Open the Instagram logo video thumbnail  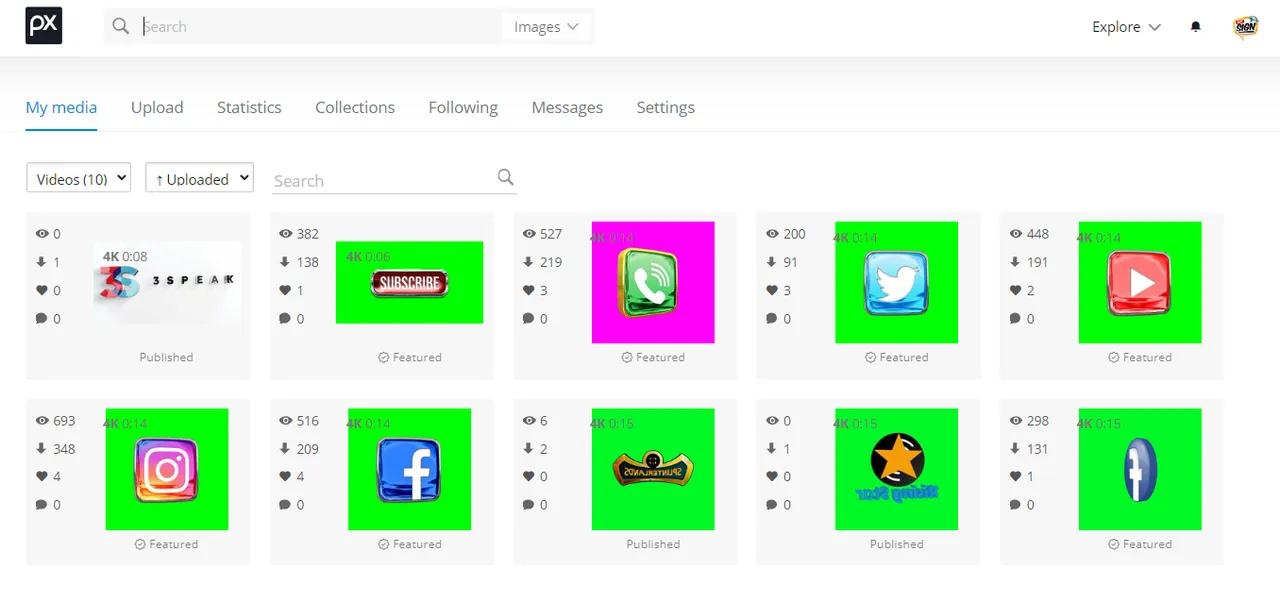click(167, 469)
